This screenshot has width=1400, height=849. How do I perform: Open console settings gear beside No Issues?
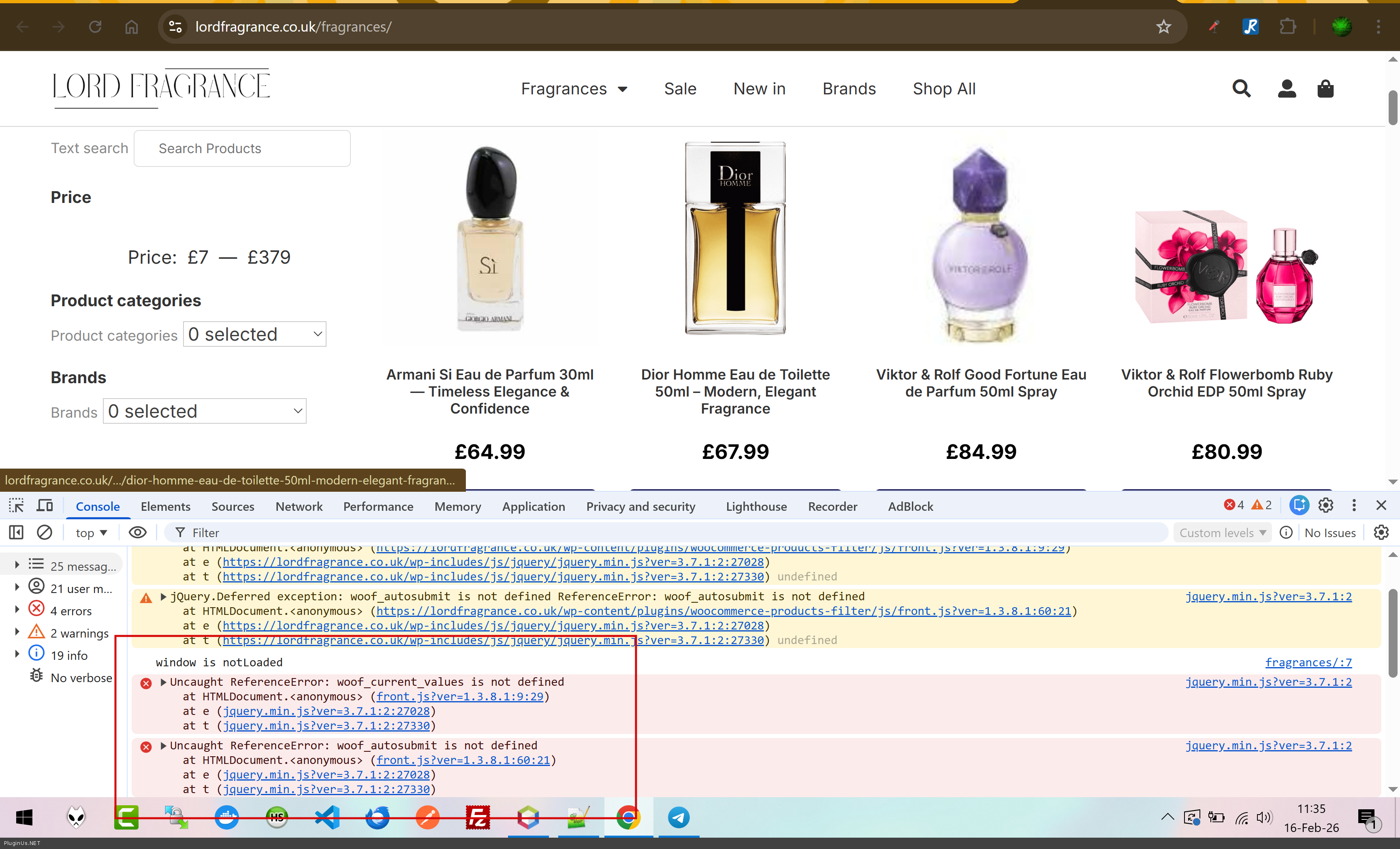click(1381, 533)
